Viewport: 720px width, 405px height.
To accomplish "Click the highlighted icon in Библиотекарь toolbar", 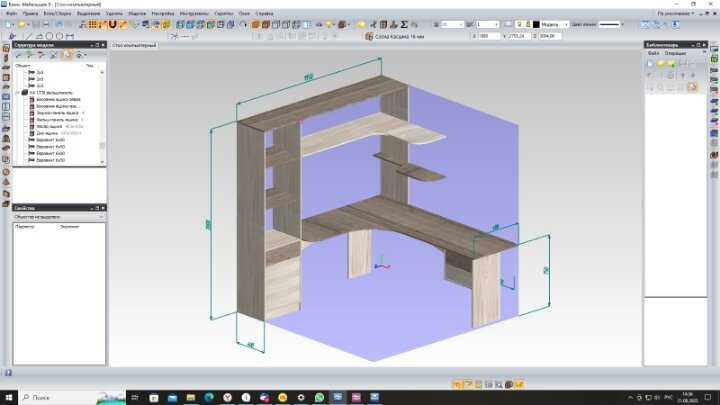I will coord(692,87).
